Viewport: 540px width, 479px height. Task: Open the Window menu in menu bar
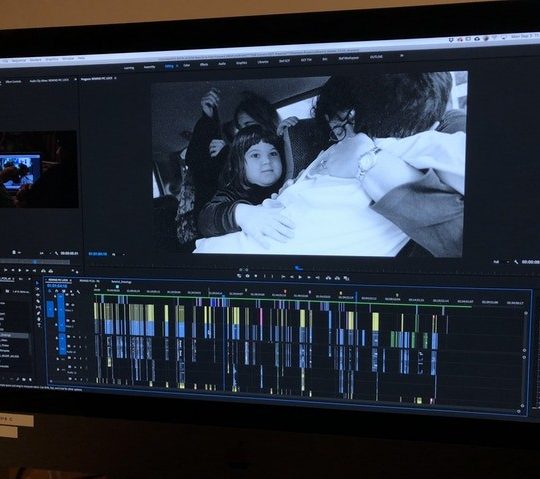click(x=68, y=59)
